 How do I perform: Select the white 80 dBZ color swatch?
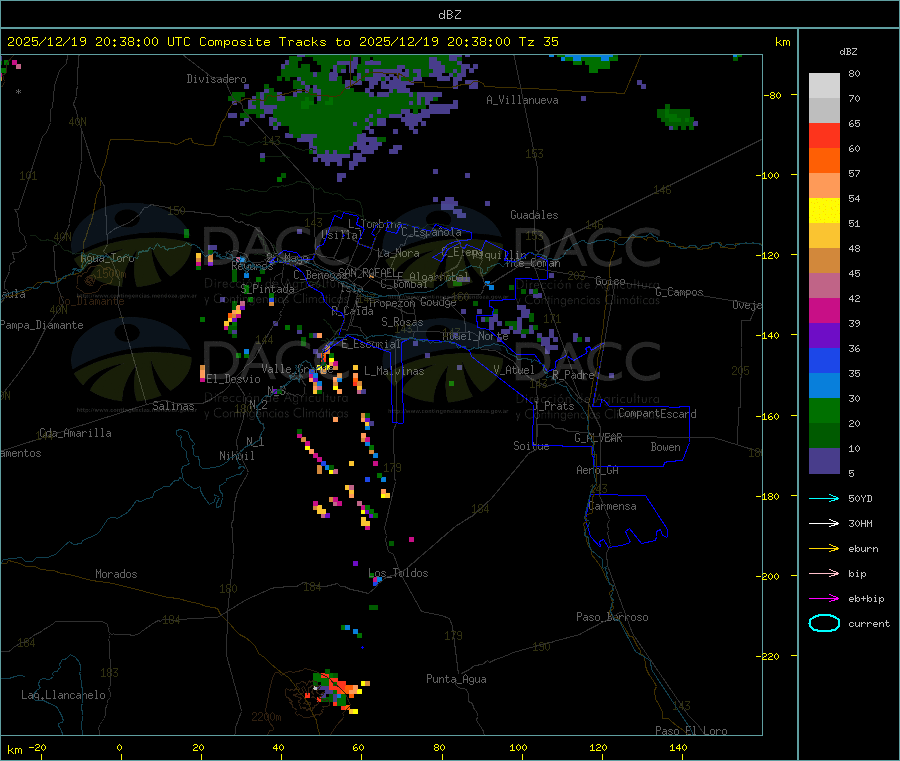pos(824,86)
